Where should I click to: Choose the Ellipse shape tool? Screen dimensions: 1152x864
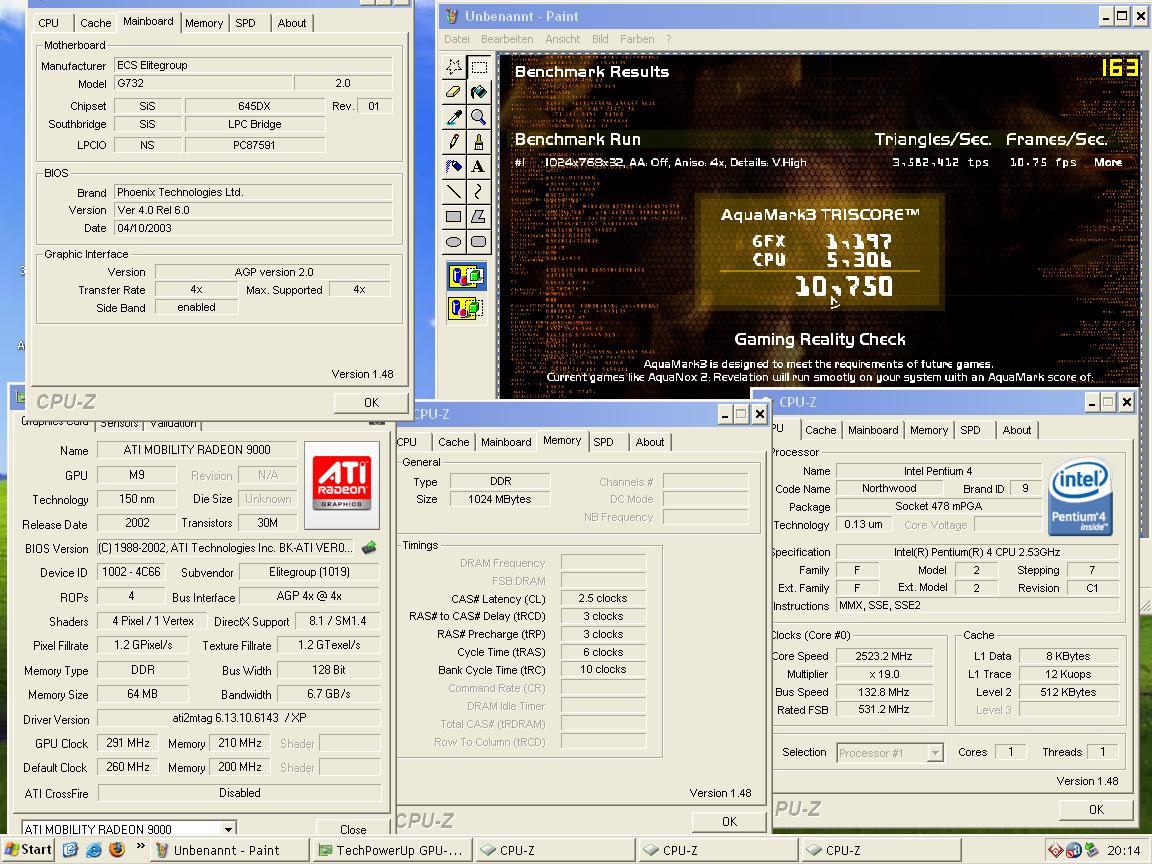tap(454, 242)
